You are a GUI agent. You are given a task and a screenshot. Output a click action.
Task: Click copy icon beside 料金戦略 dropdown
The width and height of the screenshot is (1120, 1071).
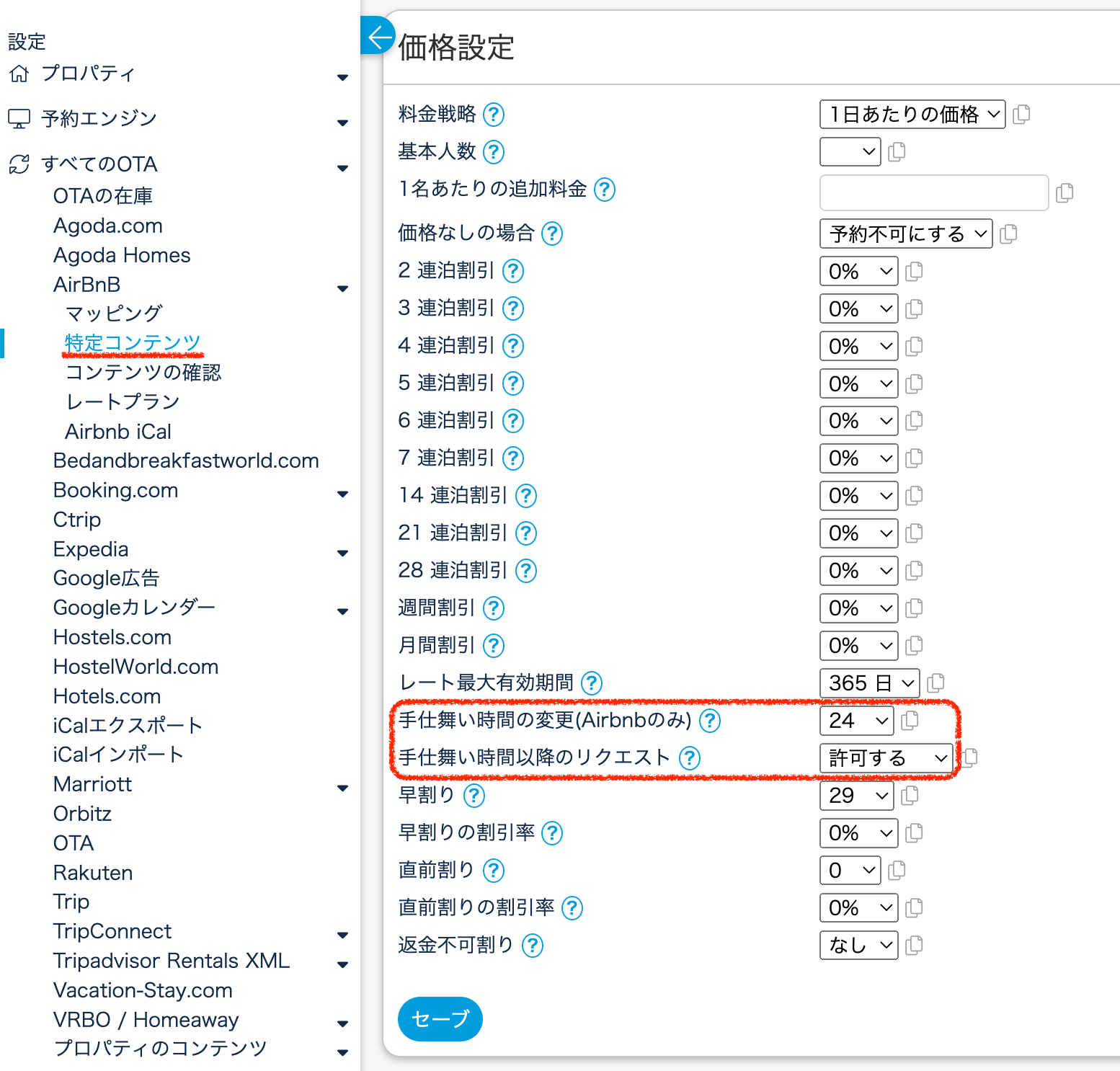click(1021, 115)
